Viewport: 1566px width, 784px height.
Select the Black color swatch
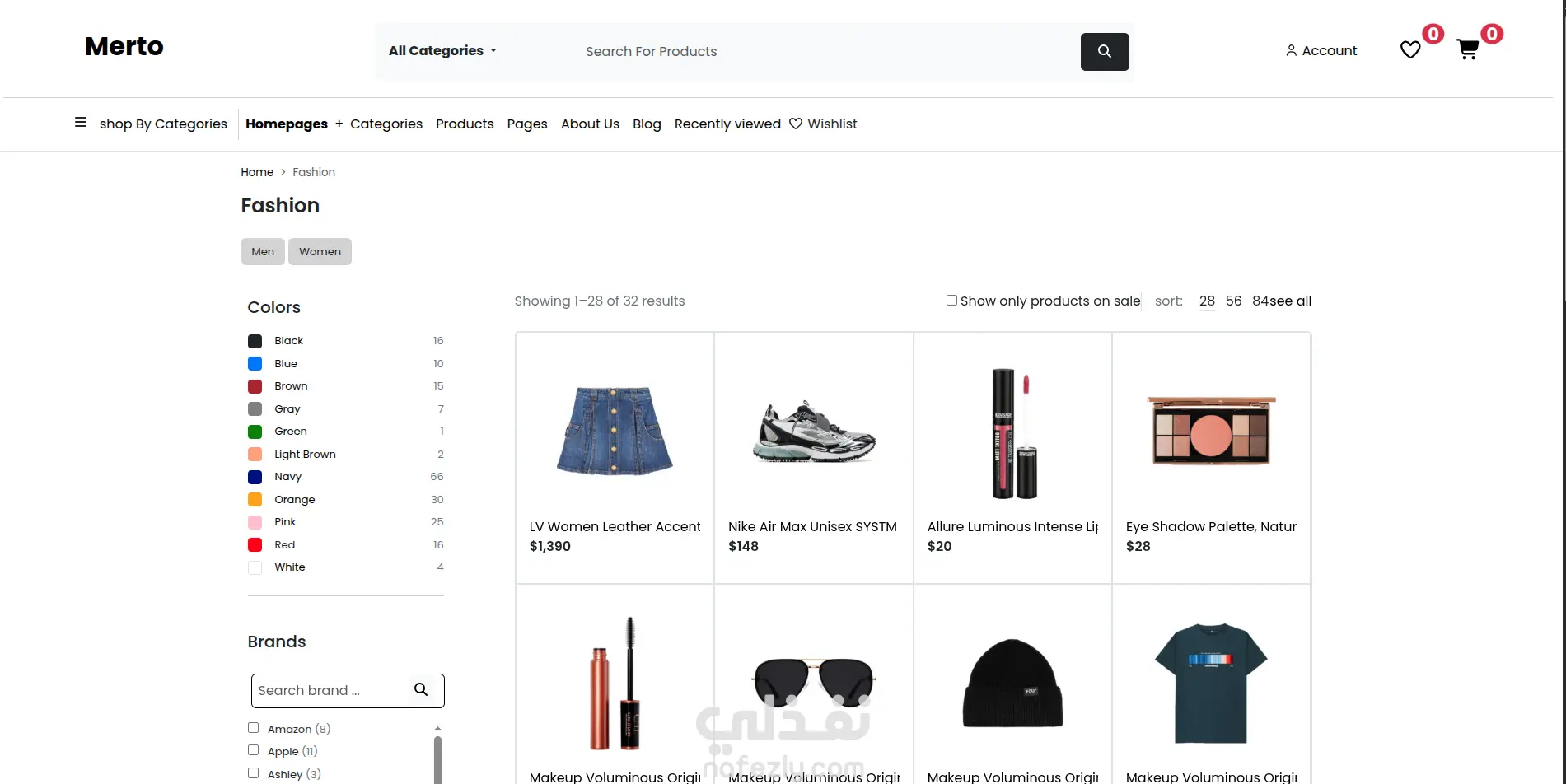click(255, 341)
